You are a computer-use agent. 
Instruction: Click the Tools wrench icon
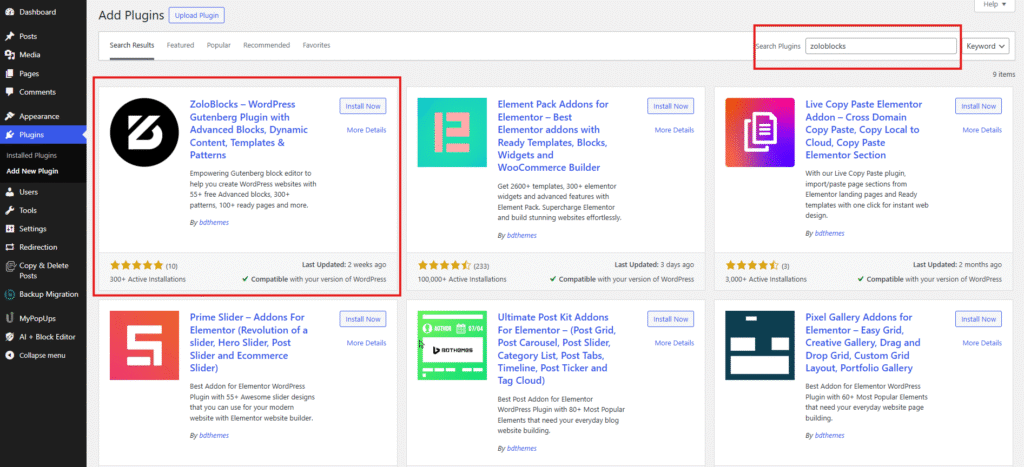[10, 210]
